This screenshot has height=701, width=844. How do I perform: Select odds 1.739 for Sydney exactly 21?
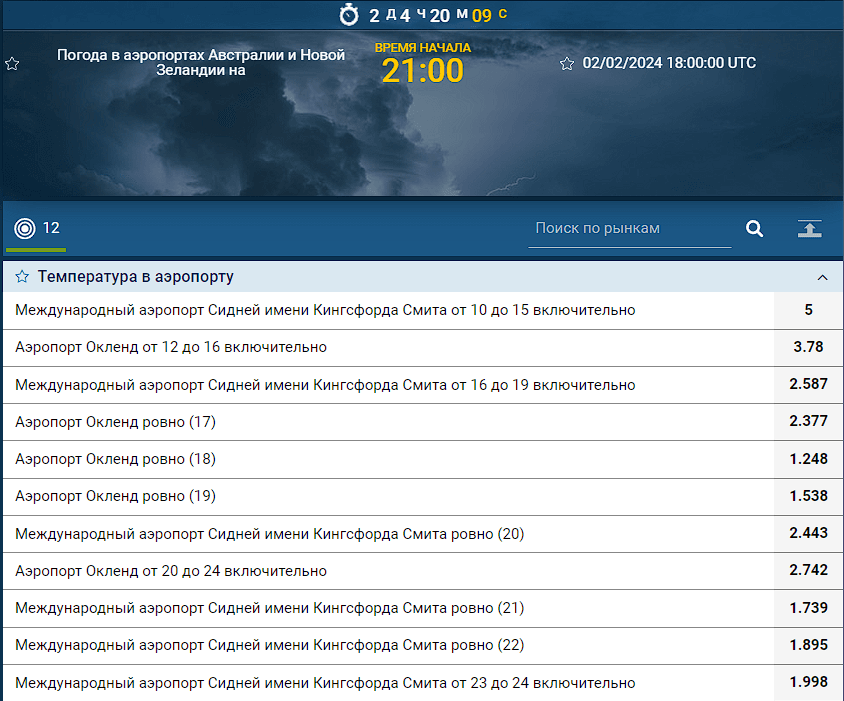pos(808,608)
